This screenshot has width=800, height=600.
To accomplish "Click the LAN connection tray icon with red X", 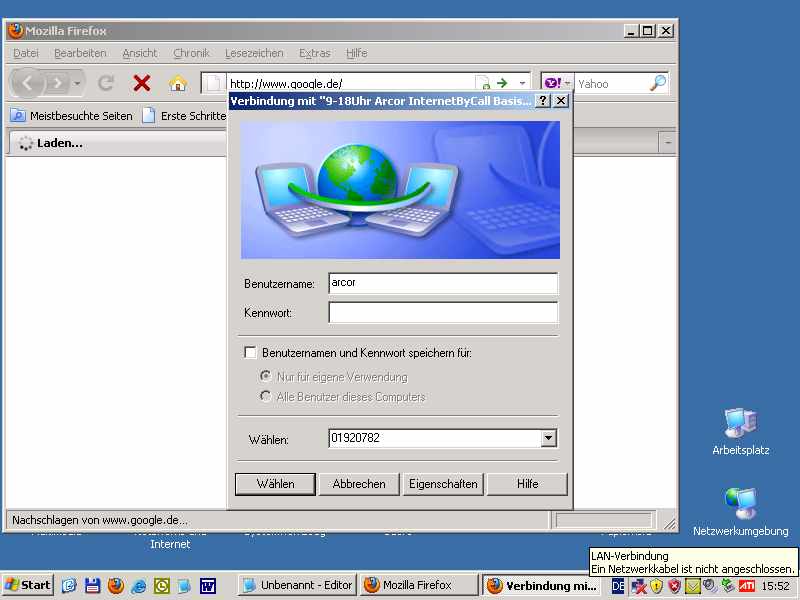I will (639, 586).
